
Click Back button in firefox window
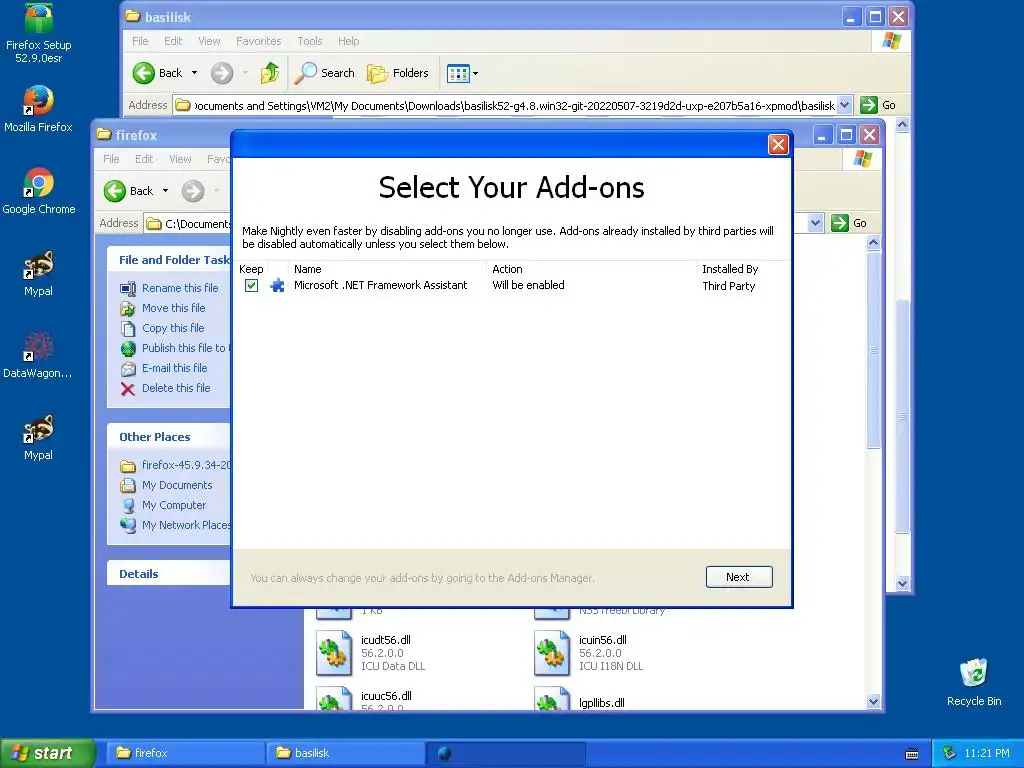(x=129, y=191)
